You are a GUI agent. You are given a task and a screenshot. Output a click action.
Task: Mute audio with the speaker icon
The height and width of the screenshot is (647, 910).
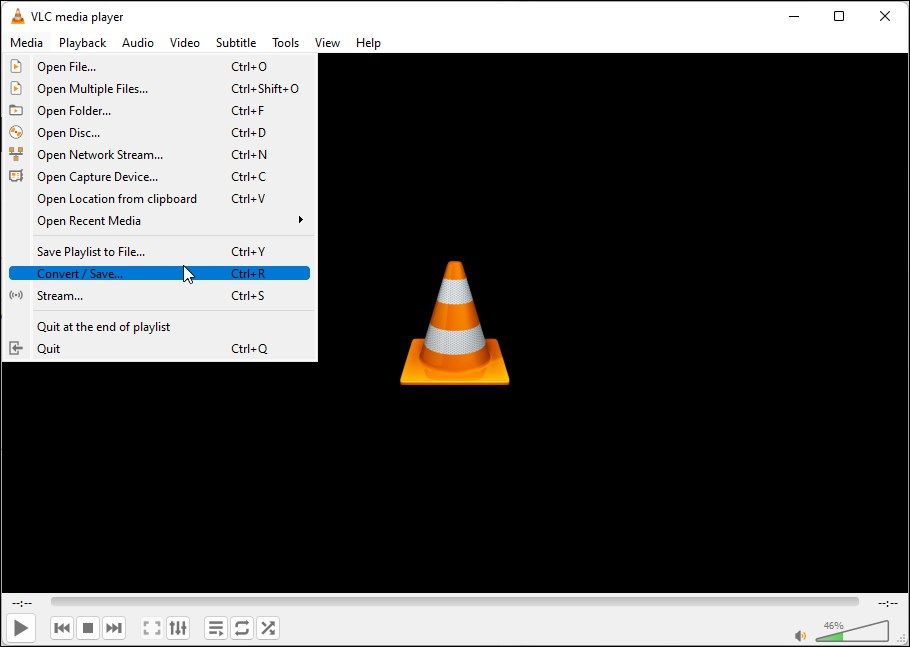800,635
